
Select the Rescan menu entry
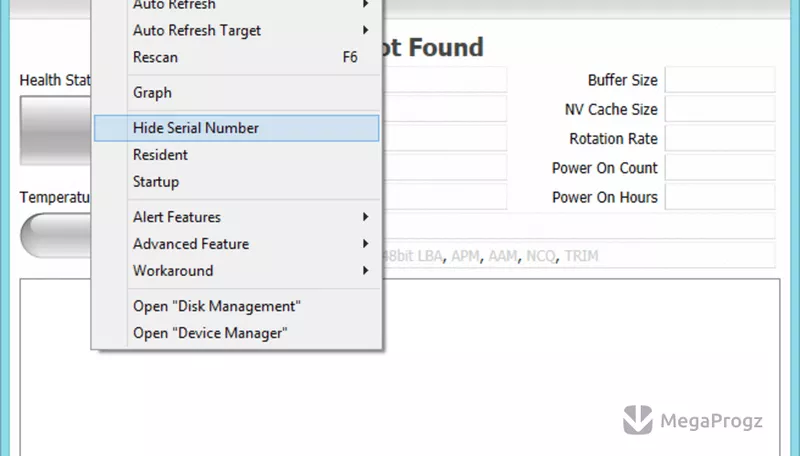[x=237, y=57]
